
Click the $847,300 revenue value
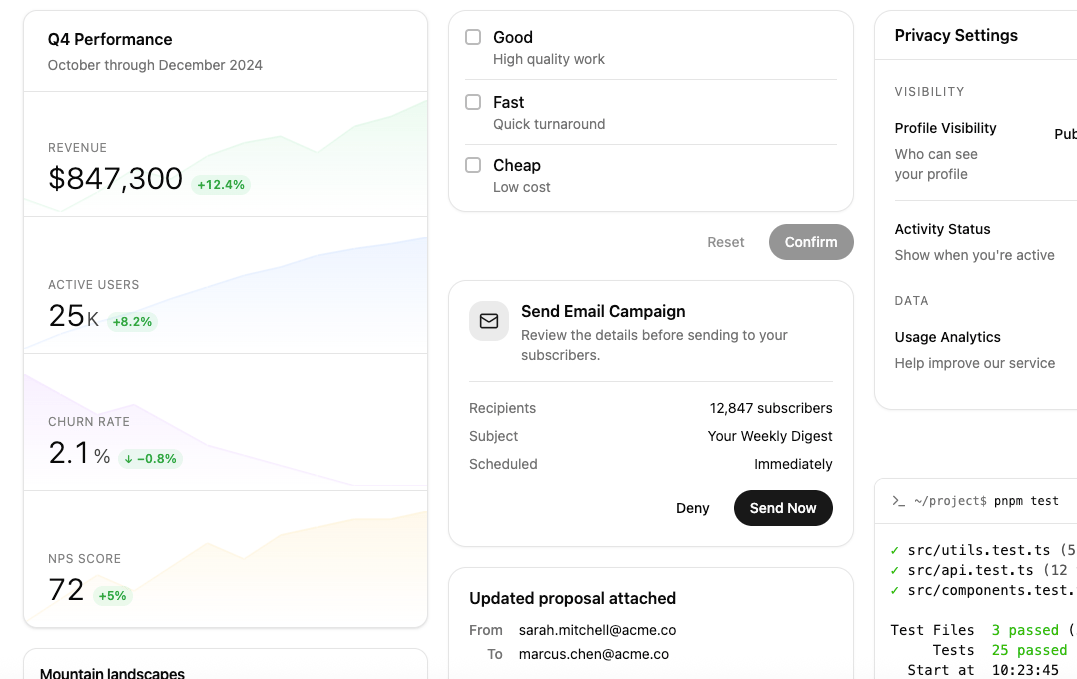(115, 179)
